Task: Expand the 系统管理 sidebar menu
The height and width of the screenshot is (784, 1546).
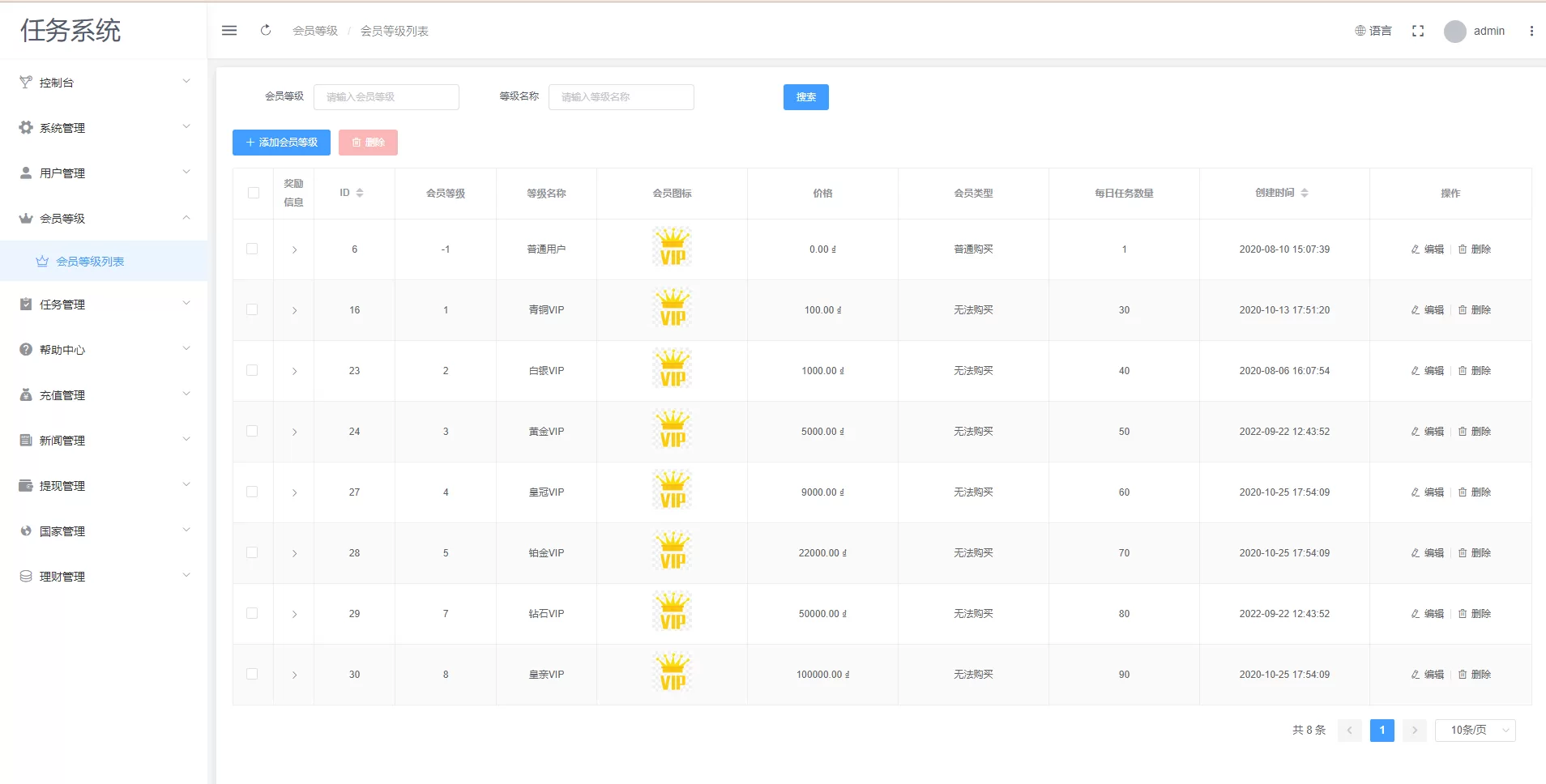Action: click(104, 128)
